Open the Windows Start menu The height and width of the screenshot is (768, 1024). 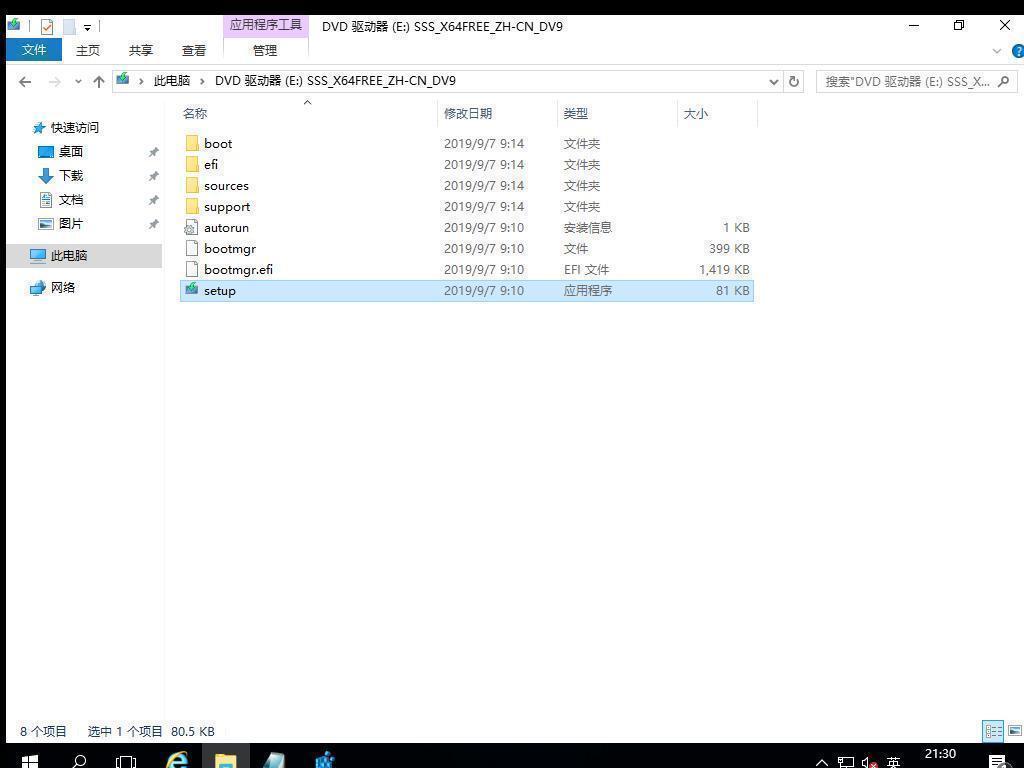(29, 761)
